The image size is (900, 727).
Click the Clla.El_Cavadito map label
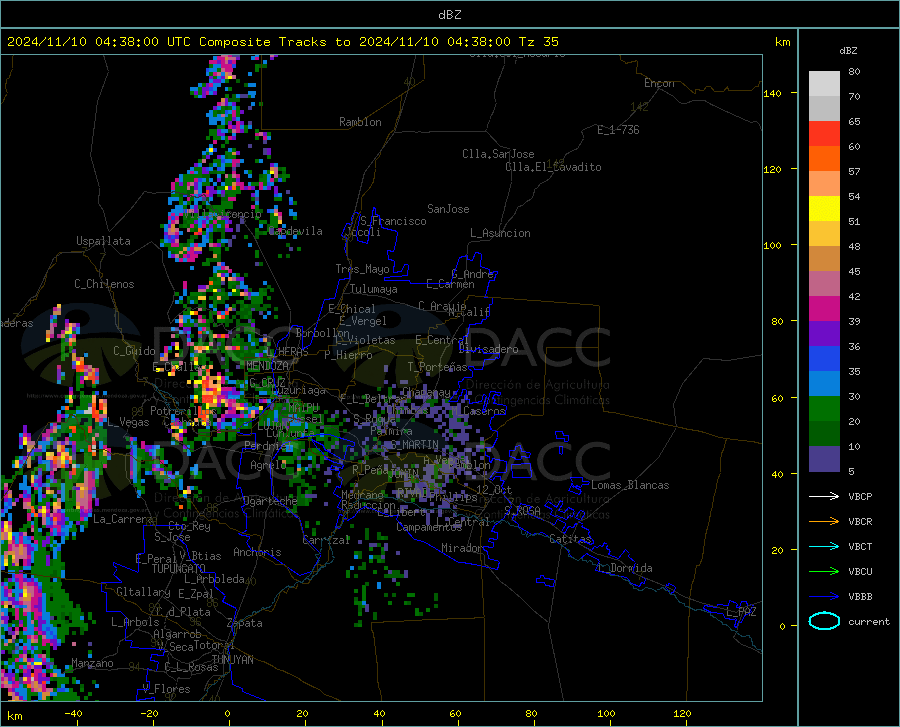pos(553,167)
